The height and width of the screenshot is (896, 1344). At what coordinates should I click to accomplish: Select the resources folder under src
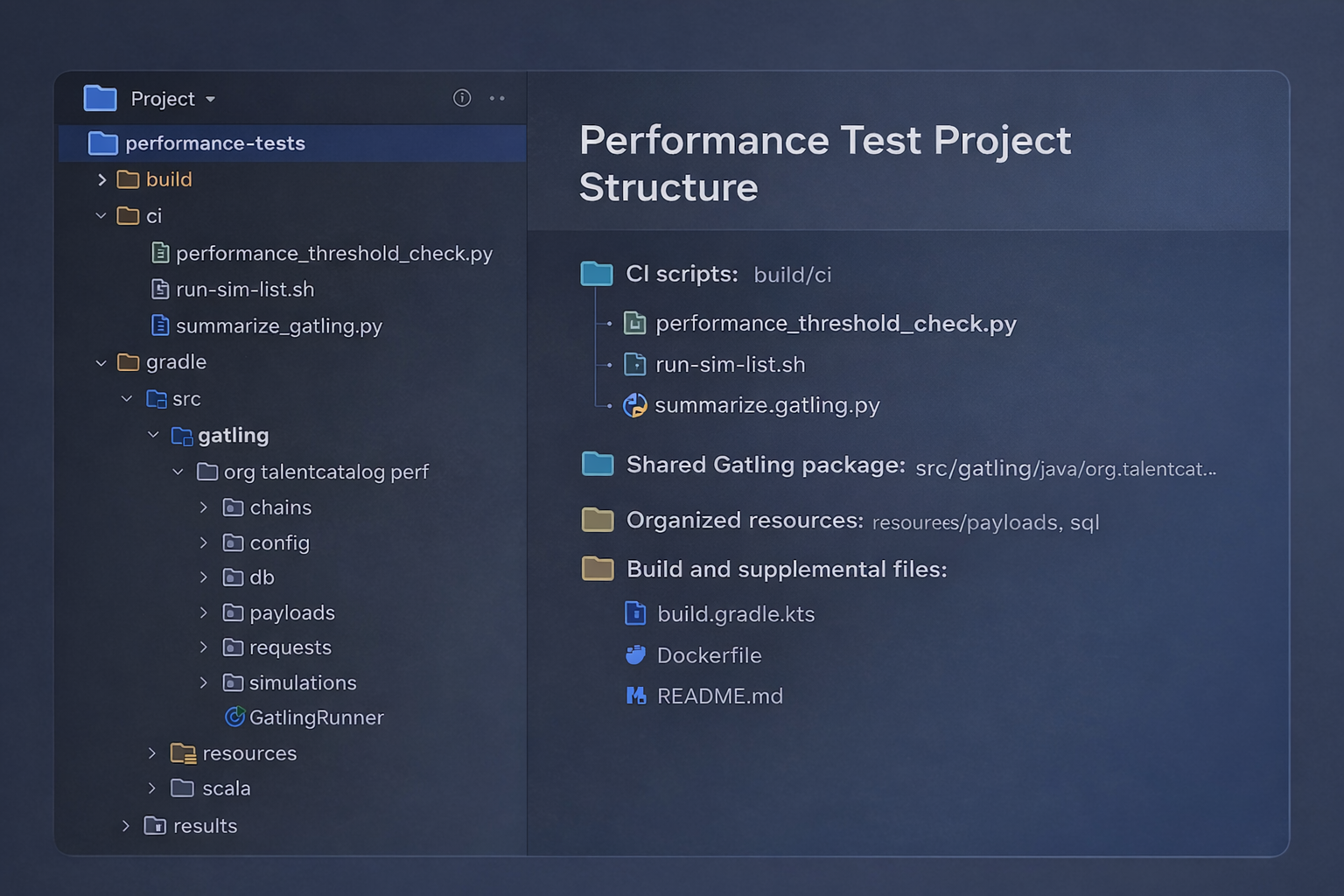[249, 752]
